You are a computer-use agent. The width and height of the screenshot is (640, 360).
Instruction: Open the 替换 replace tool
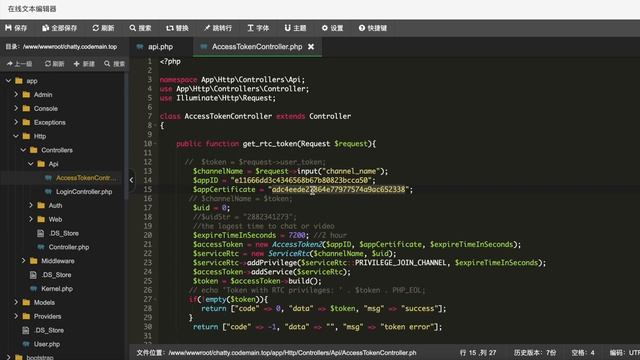click(x=177, y=28)
